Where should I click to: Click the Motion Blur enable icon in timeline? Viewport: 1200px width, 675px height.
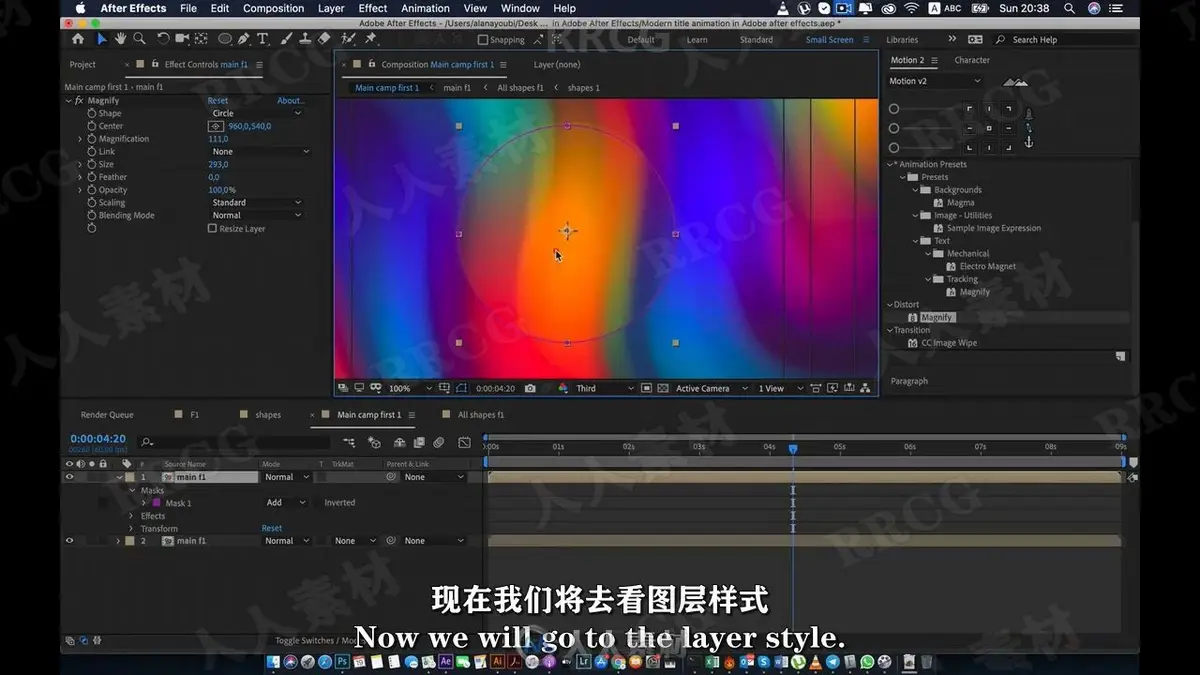(x=439, y=442)
